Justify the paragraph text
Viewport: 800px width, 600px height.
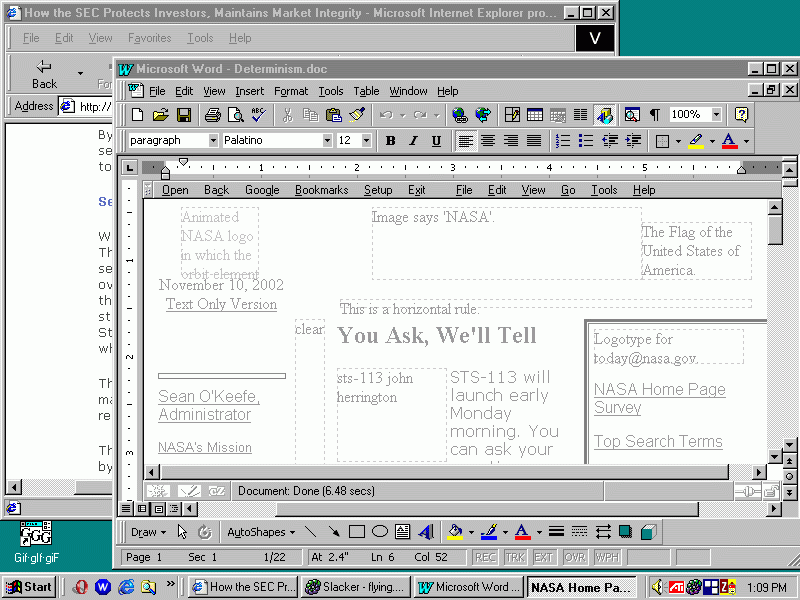click(534, 140)
